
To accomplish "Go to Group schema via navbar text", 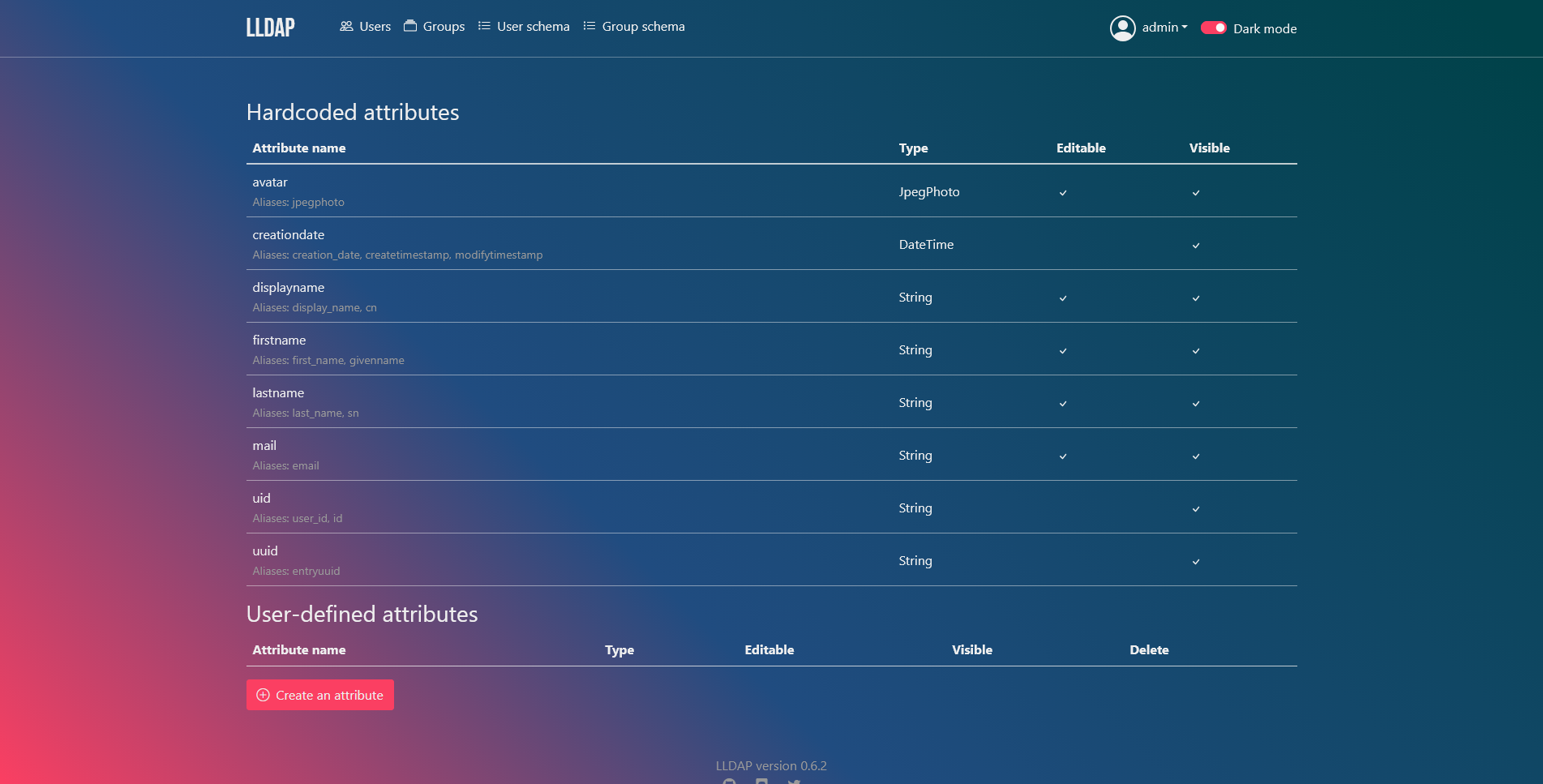I will coord(643,27).
